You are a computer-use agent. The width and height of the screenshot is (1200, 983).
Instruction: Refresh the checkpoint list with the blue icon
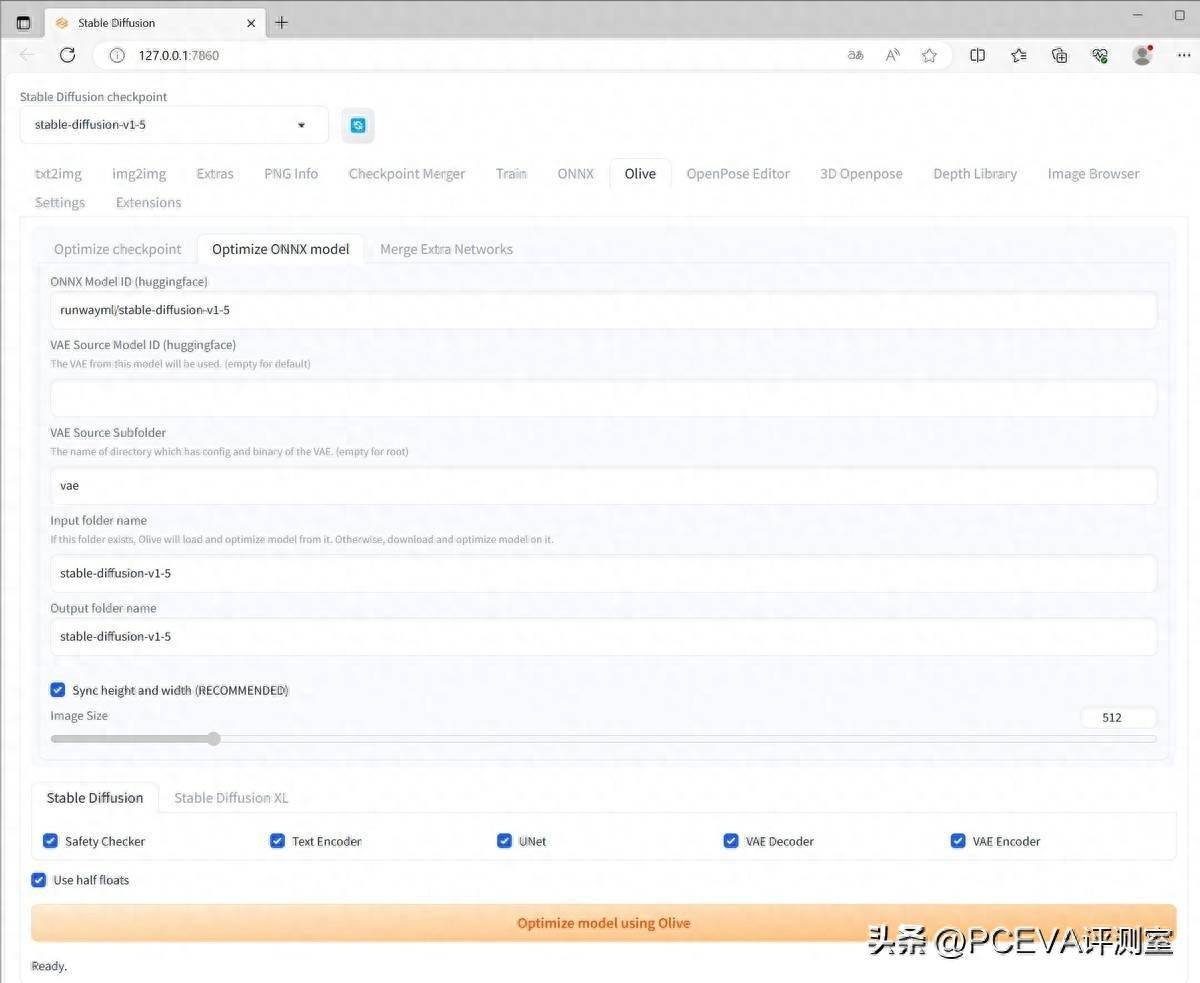[x=358, y=124]
